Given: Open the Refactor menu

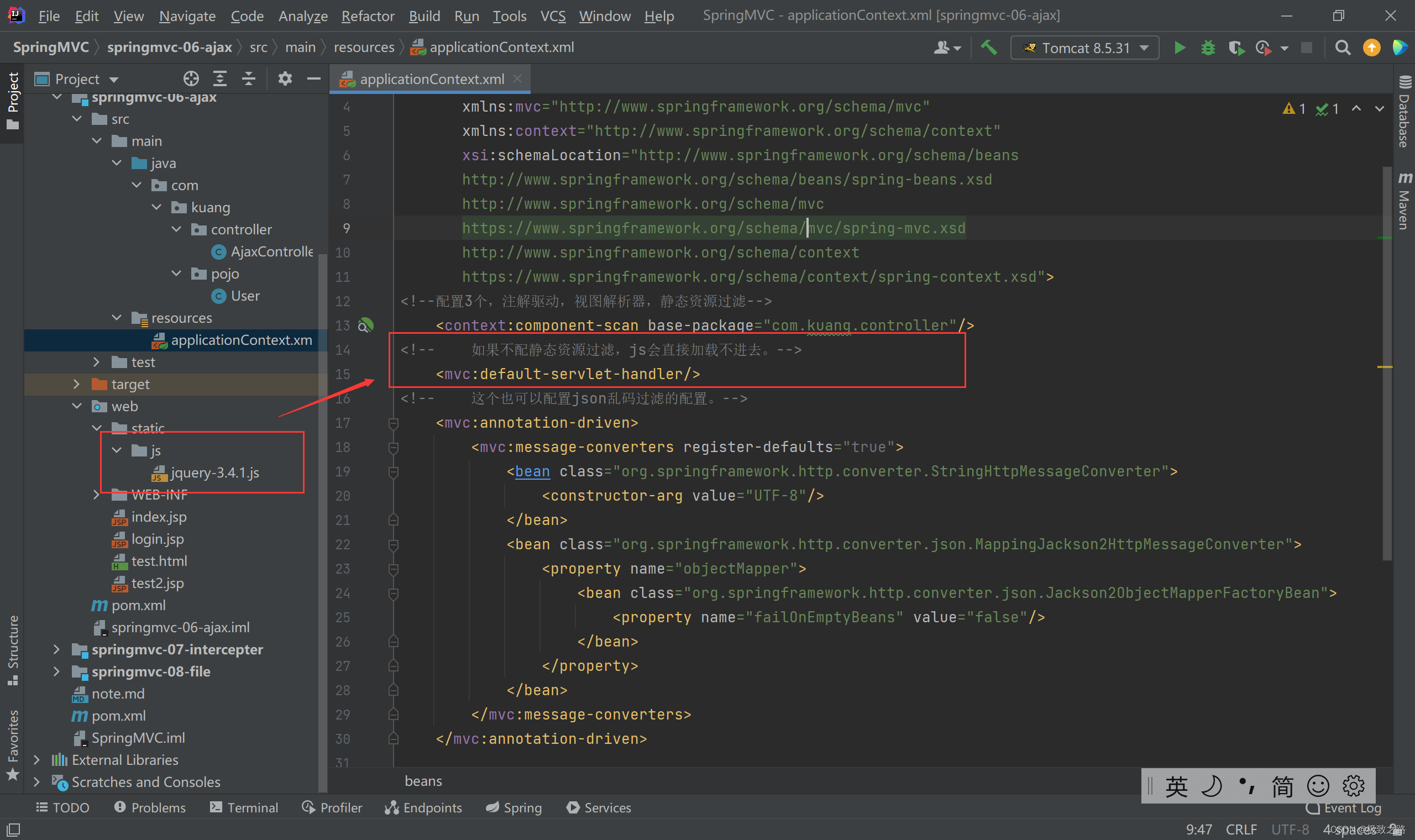Looking at the screenshot, I should click(x=368, y=16).
